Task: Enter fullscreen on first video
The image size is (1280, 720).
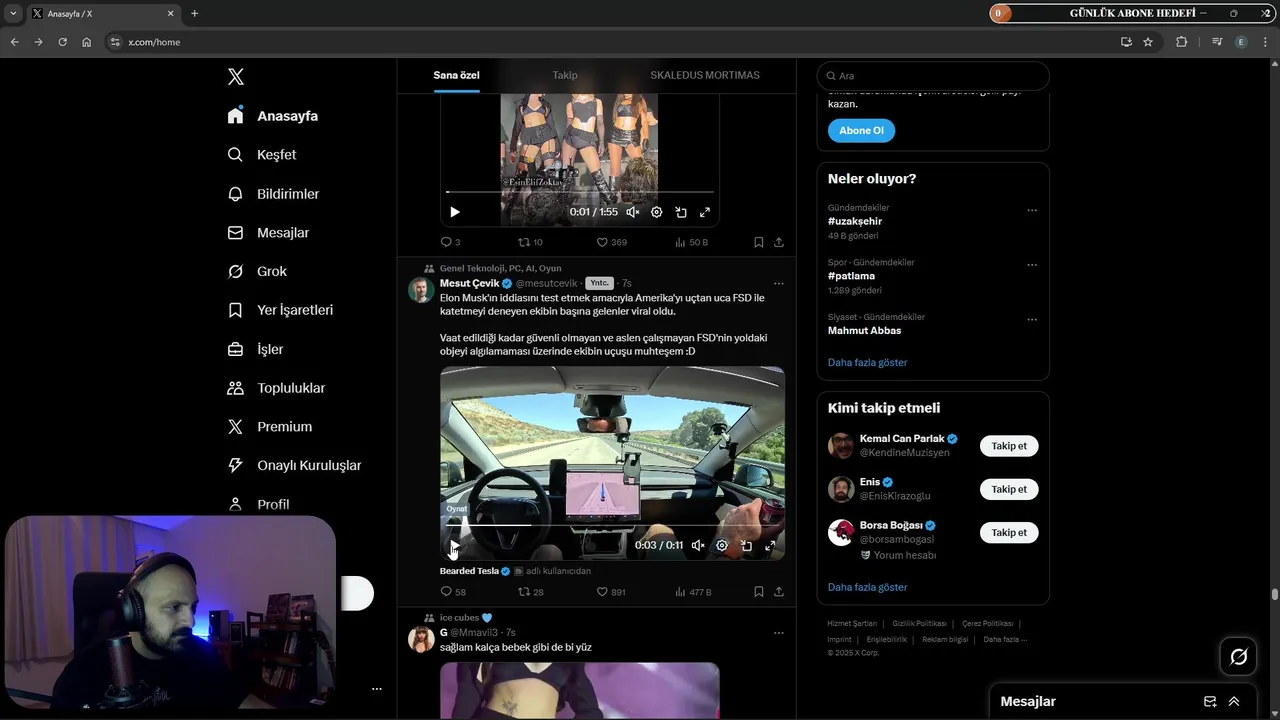Action: (705, 212)
